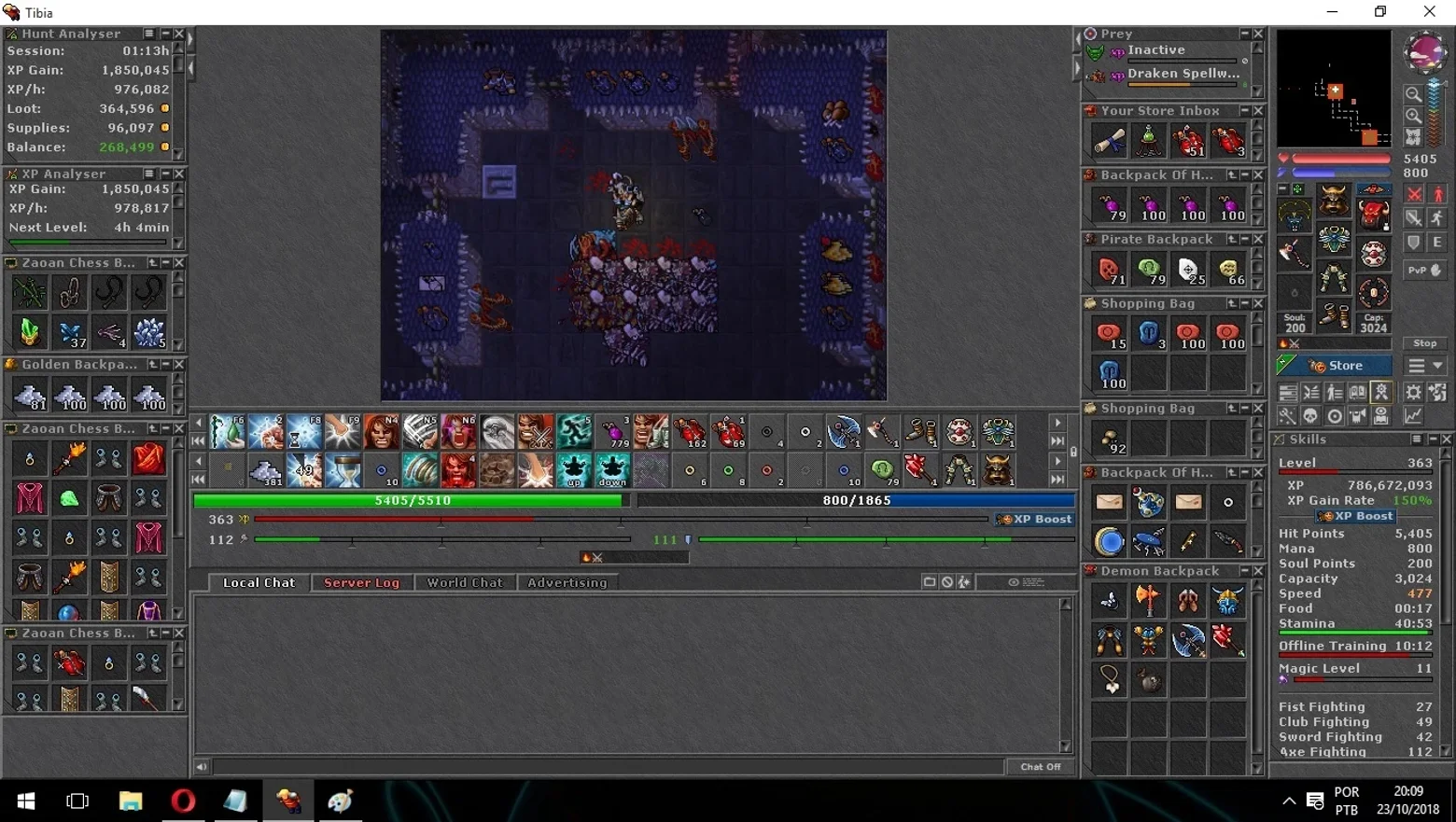This screenshot has width=1456, height=822.
Task: Switch to Local Chat tab
Action: 259,582
